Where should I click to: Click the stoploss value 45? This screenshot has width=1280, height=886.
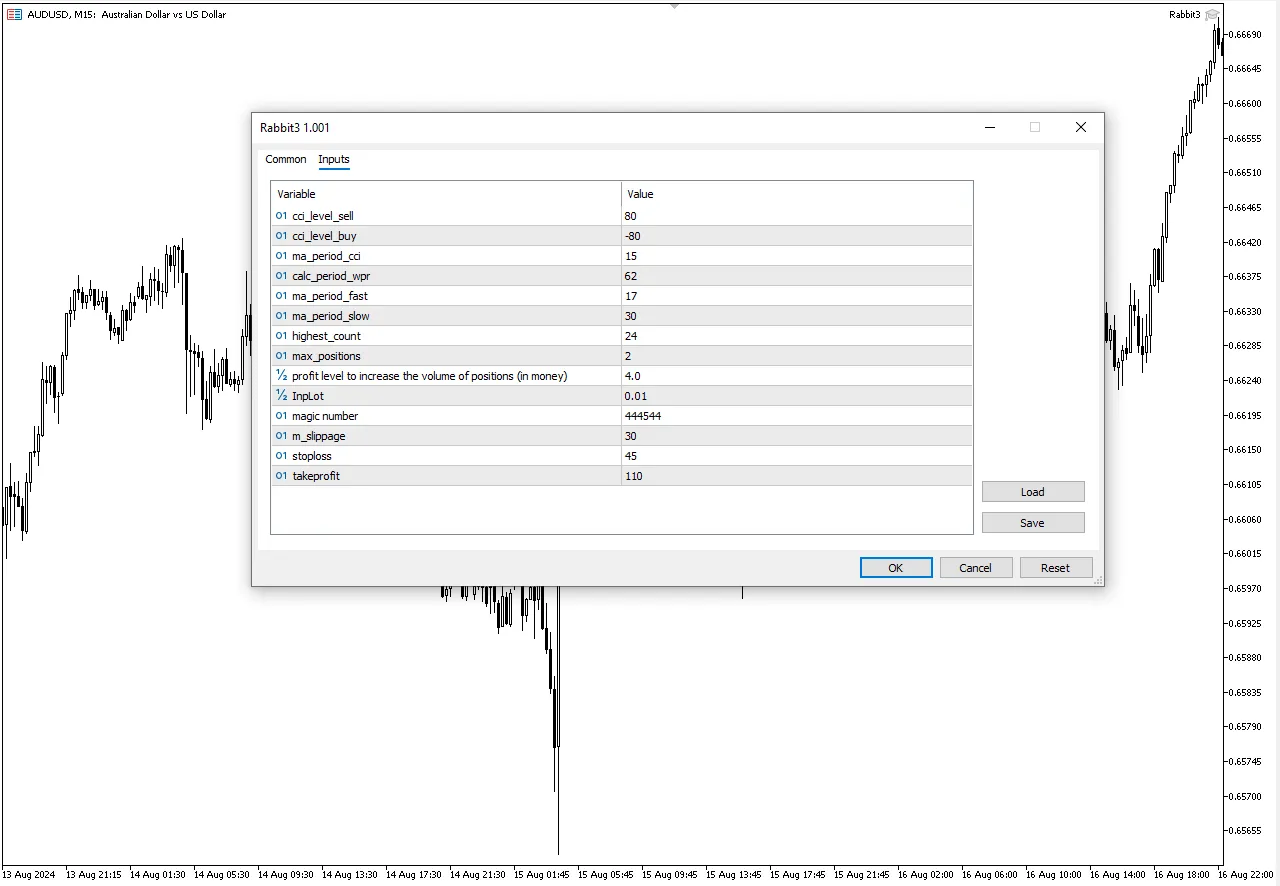coord(630,456)
